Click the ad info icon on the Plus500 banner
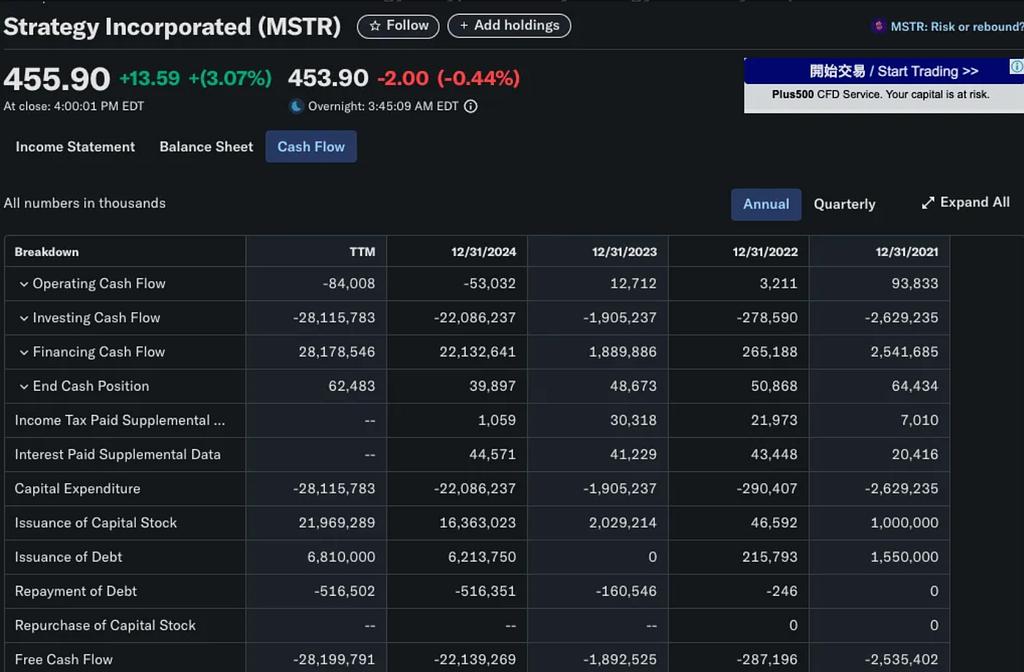The width and height of the screenshot is (1024, 672). coord(1017,66)
